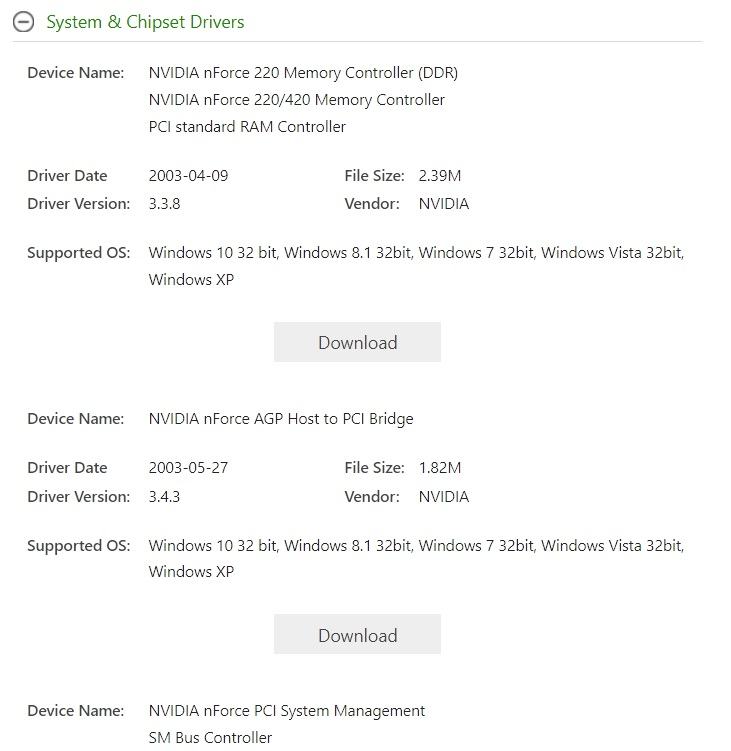The height and width of the screenshot is (751, 731).
Task: Click the System & Chipset Drivers heading text
Action: 145,22
